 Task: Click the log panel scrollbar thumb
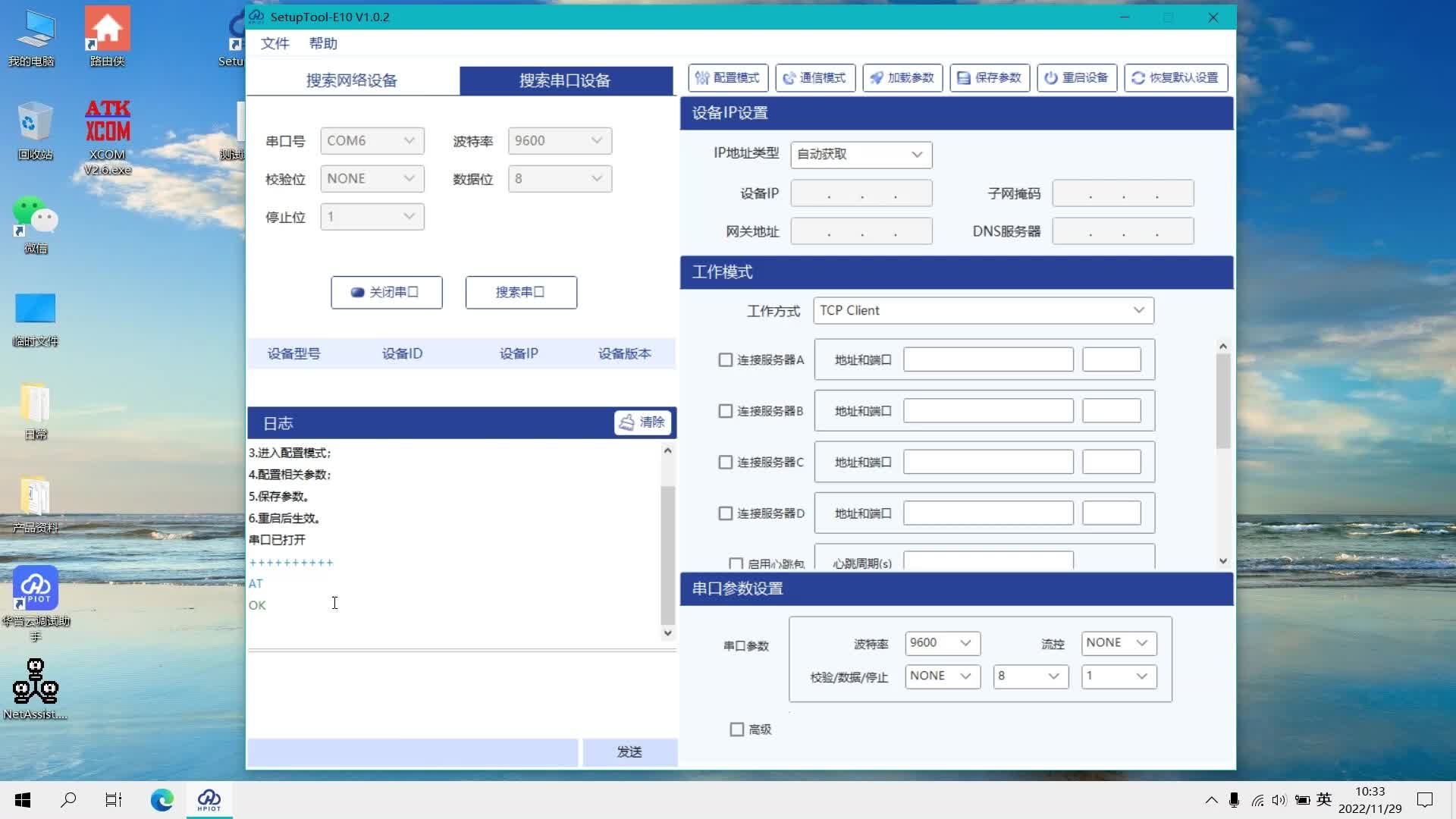pyautogui.click(x=667, y=554)
